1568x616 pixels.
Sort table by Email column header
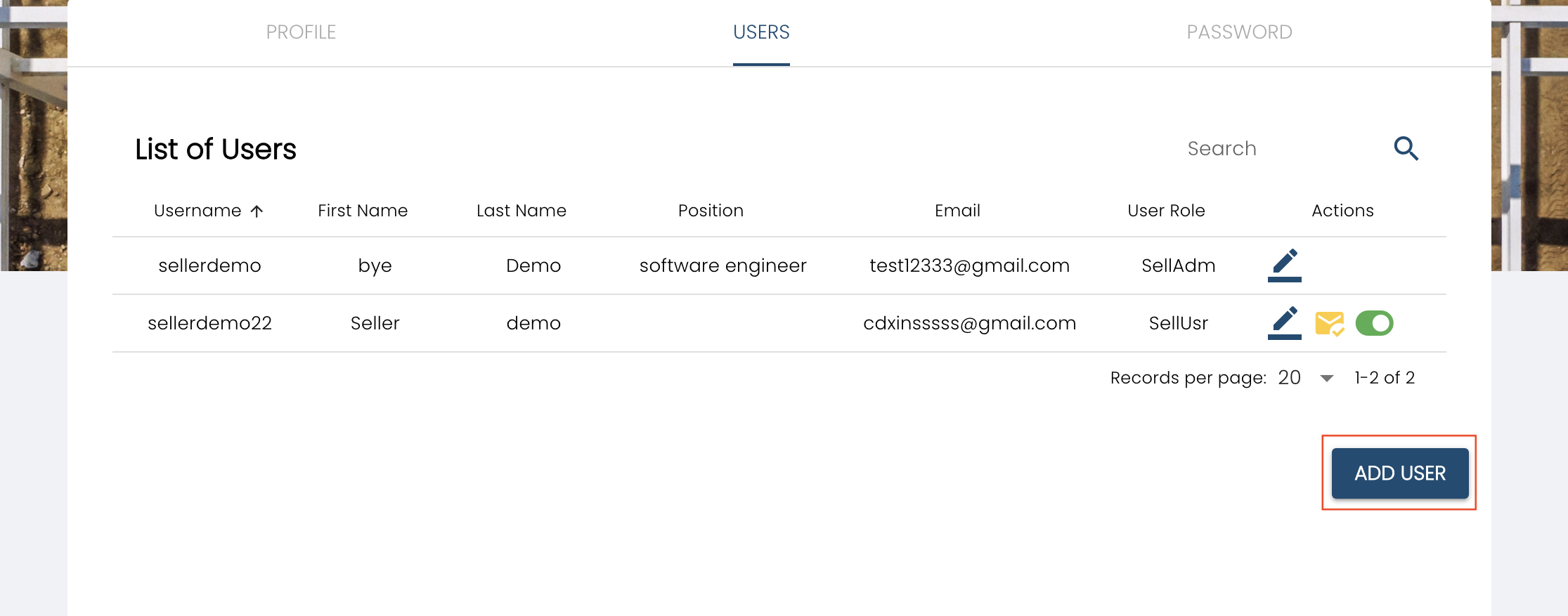[x=957, y=211]
